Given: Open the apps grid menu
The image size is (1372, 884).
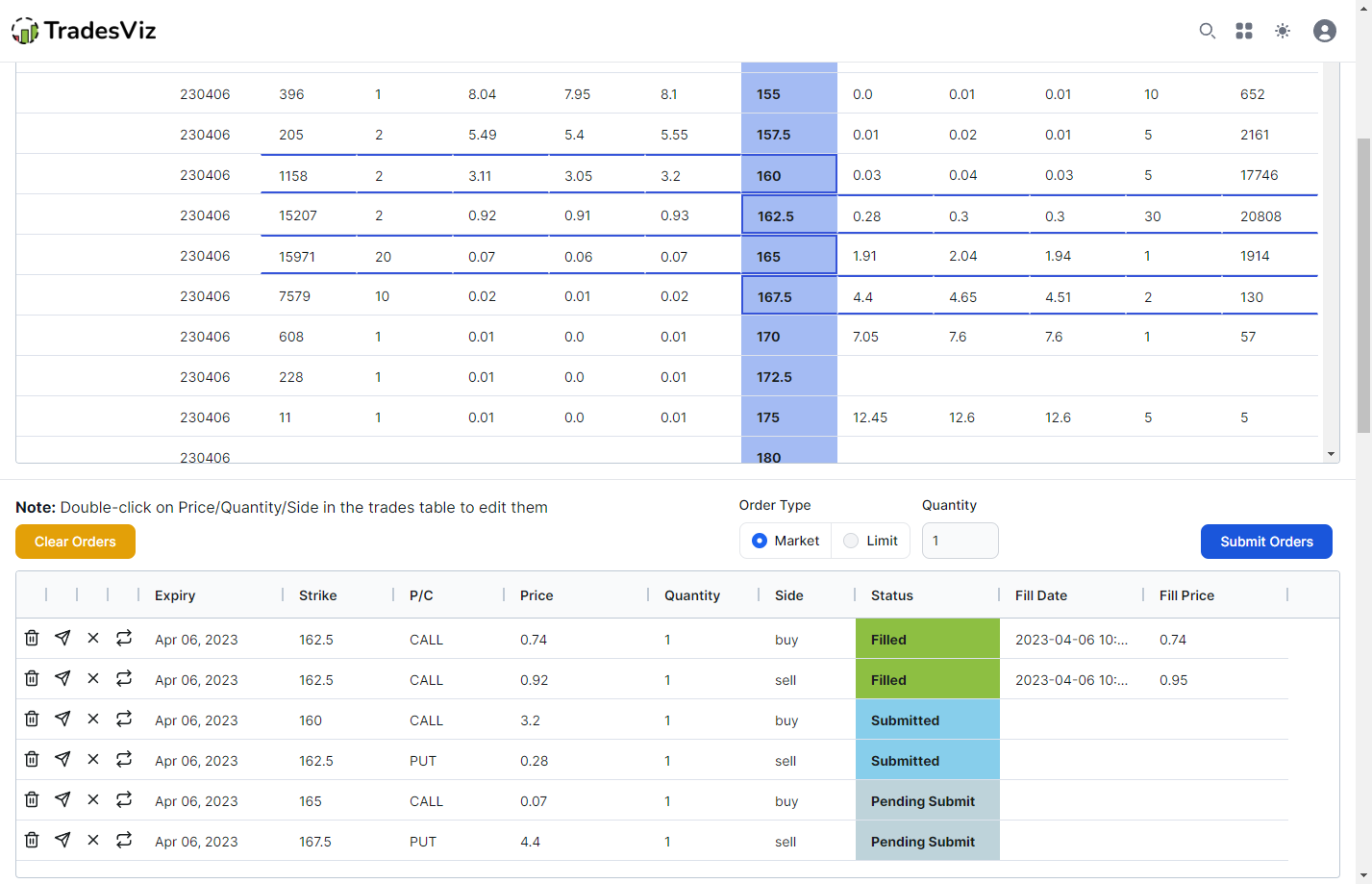Looking at the screenshot, I should (1244, 30).
